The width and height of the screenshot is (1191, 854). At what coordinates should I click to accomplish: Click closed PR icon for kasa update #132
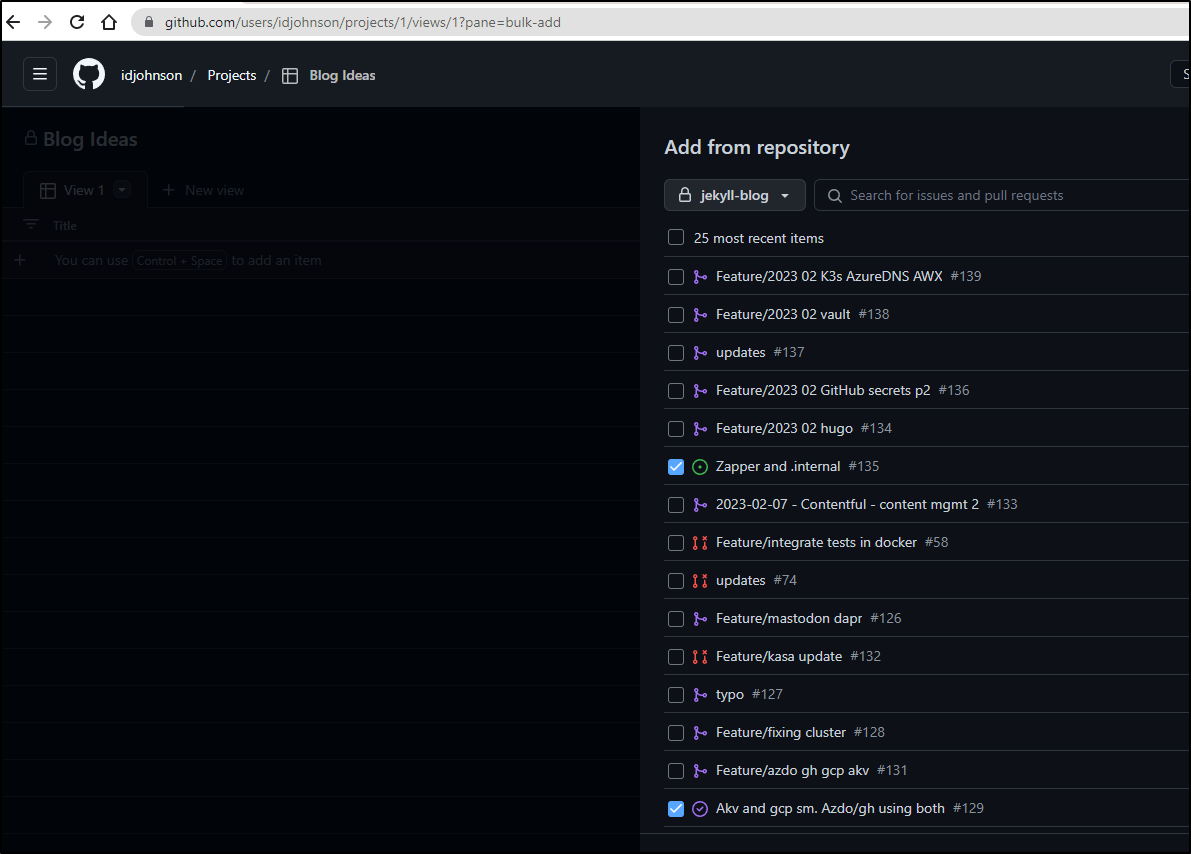(x=700, y=656)
